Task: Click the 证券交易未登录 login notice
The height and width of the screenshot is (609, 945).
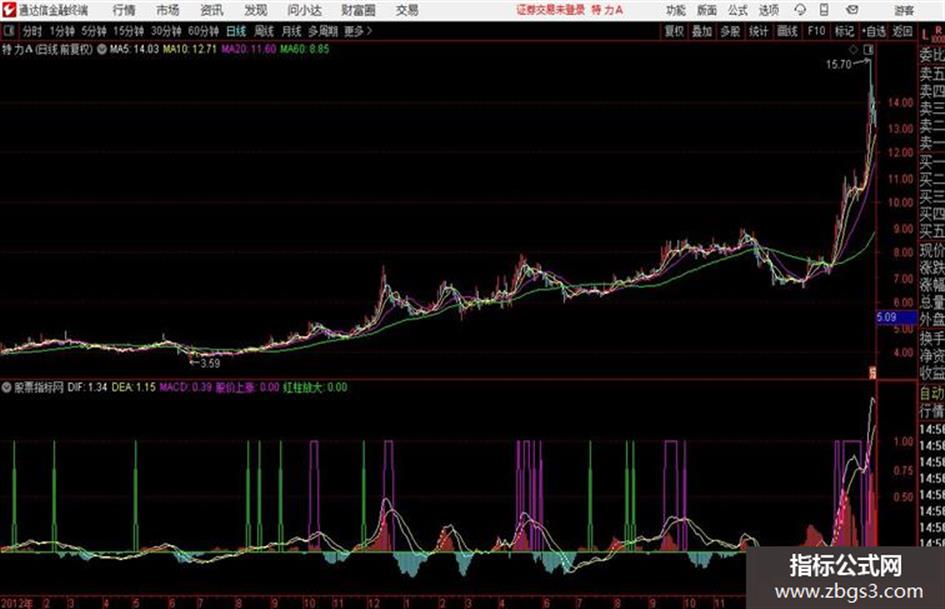Action: tap(550, 10)
